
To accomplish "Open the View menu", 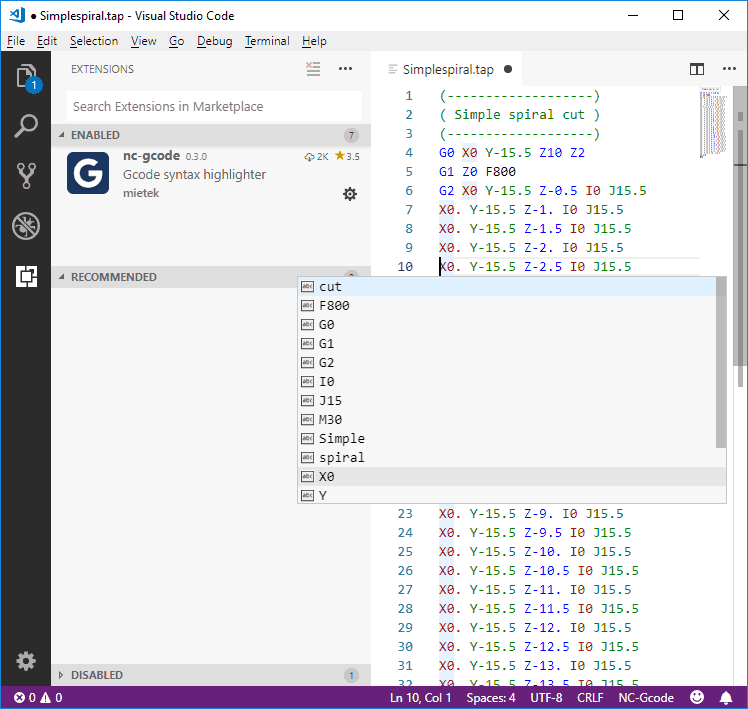I will coord(144,41).
